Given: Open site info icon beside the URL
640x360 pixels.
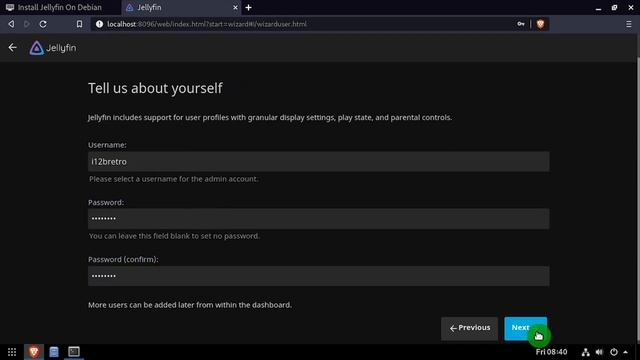Looking at the screenshot, I should point(99,24).
